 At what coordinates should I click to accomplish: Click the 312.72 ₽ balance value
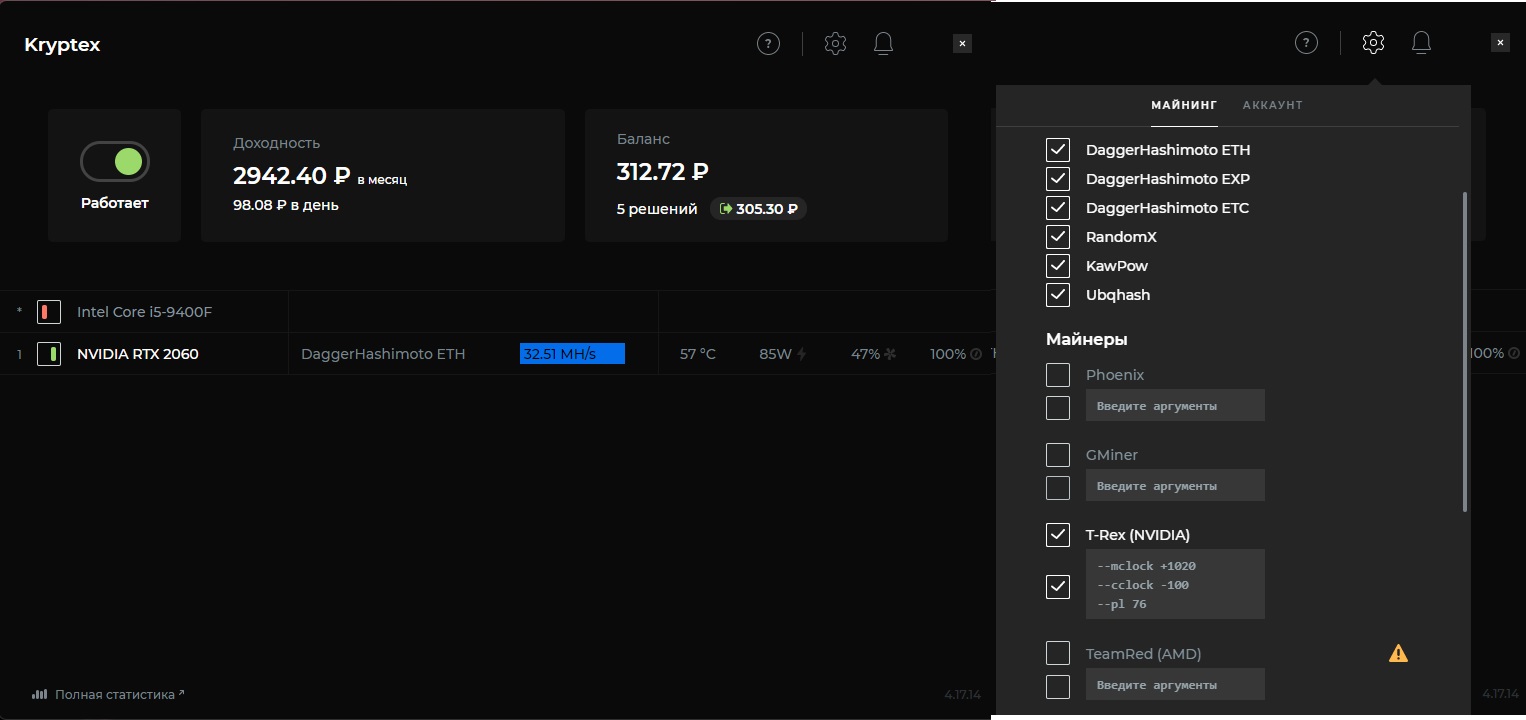[663, 172]
